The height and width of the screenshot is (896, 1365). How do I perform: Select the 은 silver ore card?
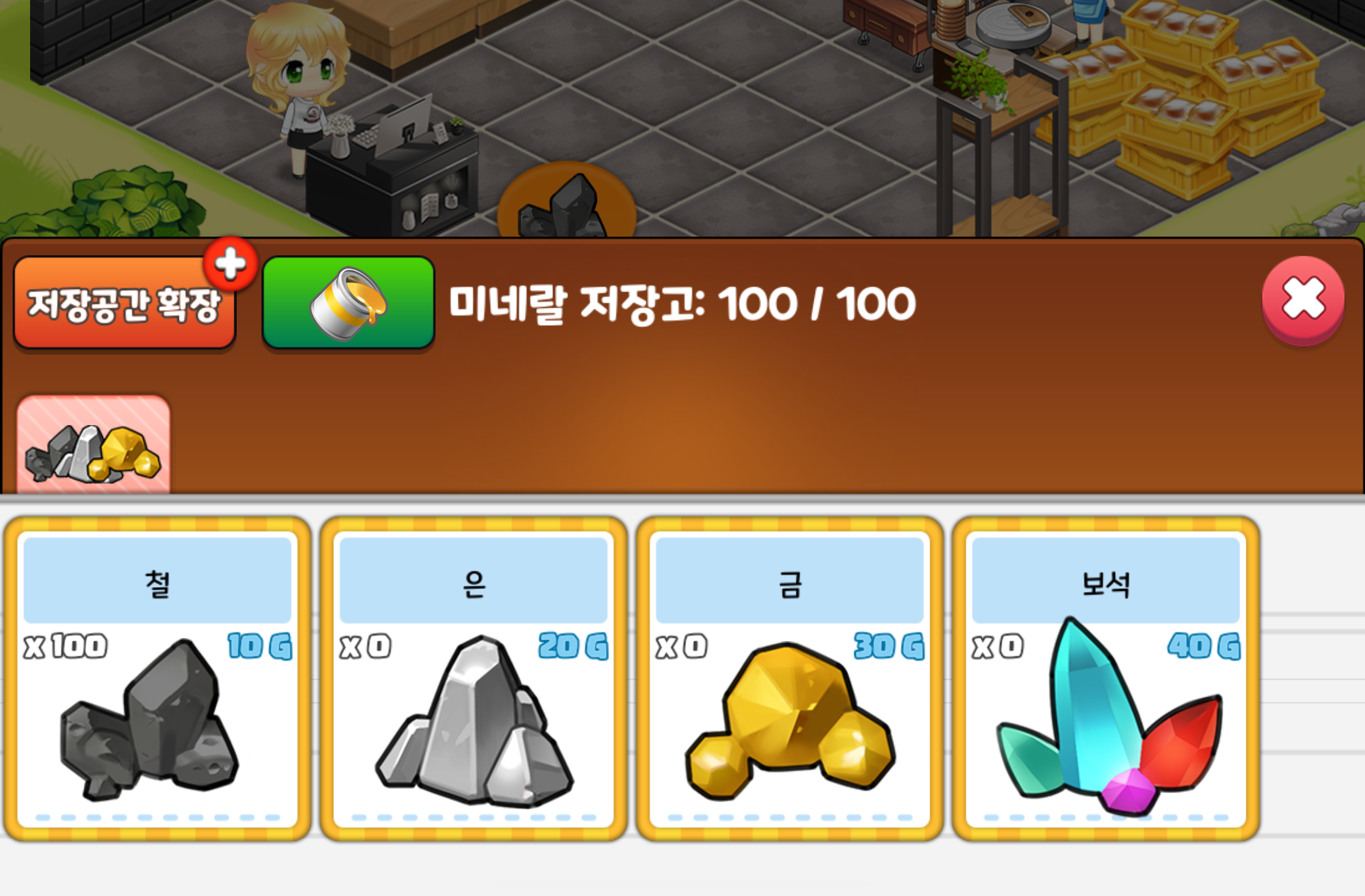473,679
